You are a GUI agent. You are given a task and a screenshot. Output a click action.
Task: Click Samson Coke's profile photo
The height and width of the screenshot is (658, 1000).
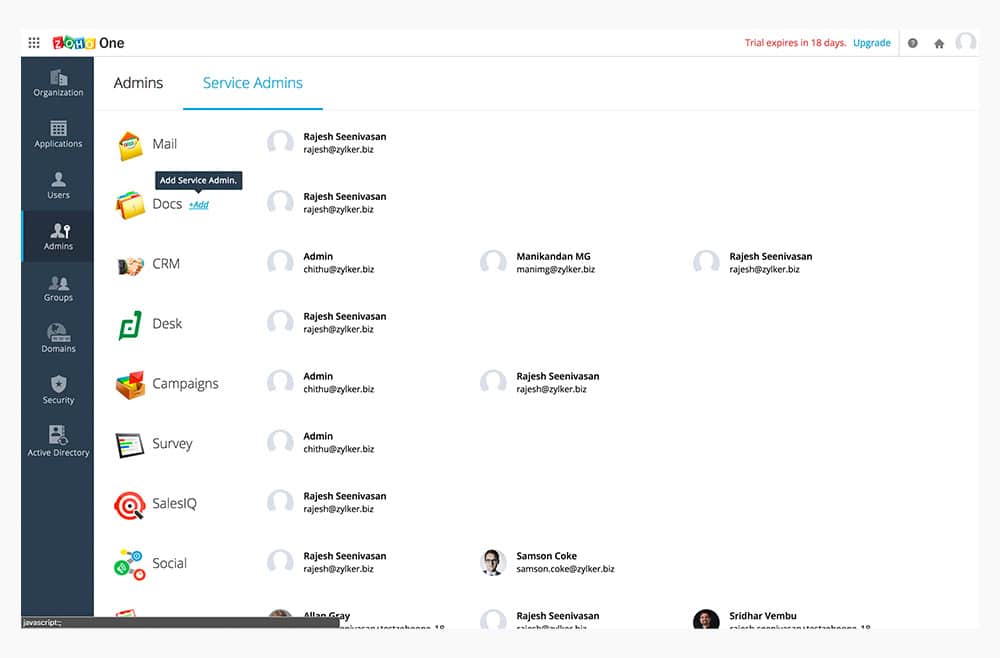pos(493,562)
